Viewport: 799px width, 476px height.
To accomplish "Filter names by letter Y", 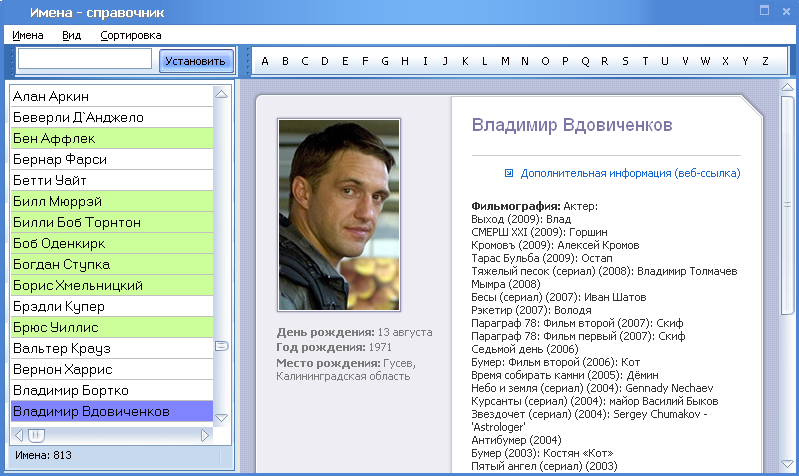I will click(745, 61).
